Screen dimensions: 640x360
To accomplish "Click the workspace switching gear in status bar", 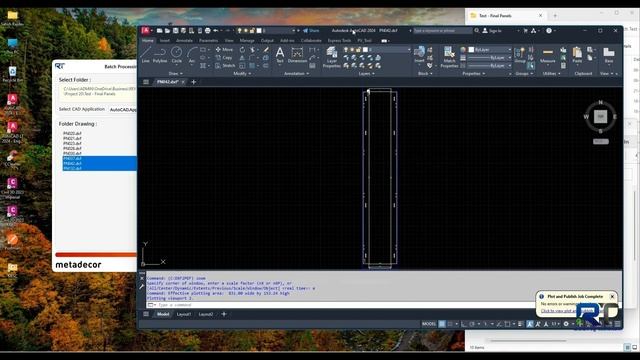I will pos(566,324).
